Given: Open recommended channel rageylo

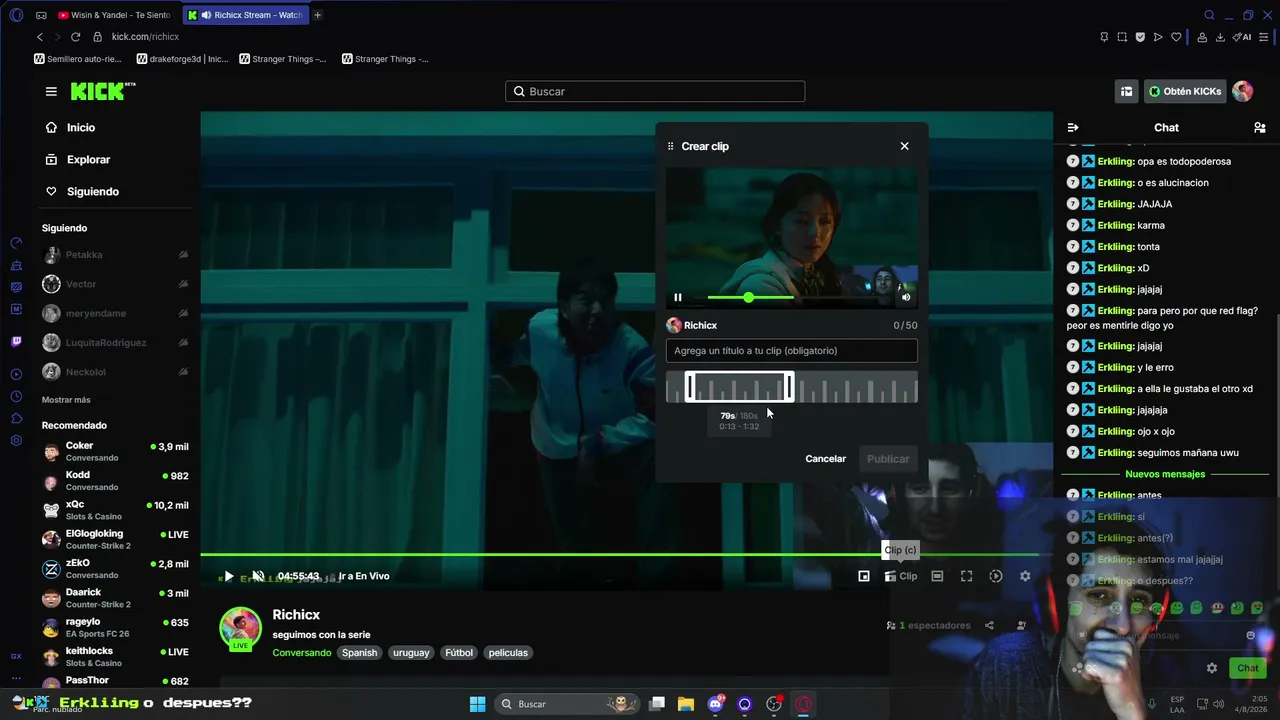Looking at the screenshot, I should pyautogui.click(x=115, y=628).
